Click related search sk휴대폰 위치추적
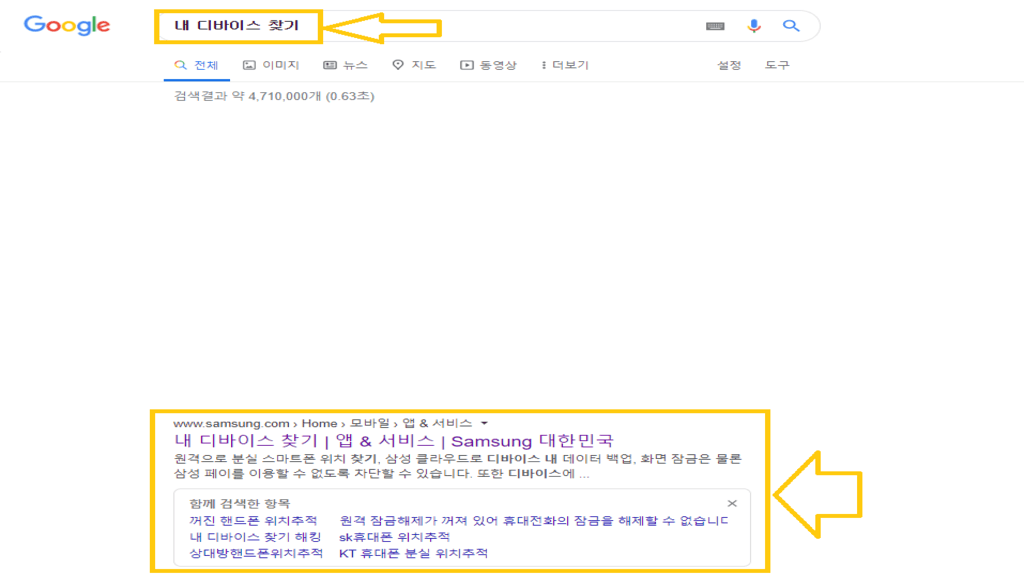The width and height of the screenshot is (1024, 576). click(394, 537)
